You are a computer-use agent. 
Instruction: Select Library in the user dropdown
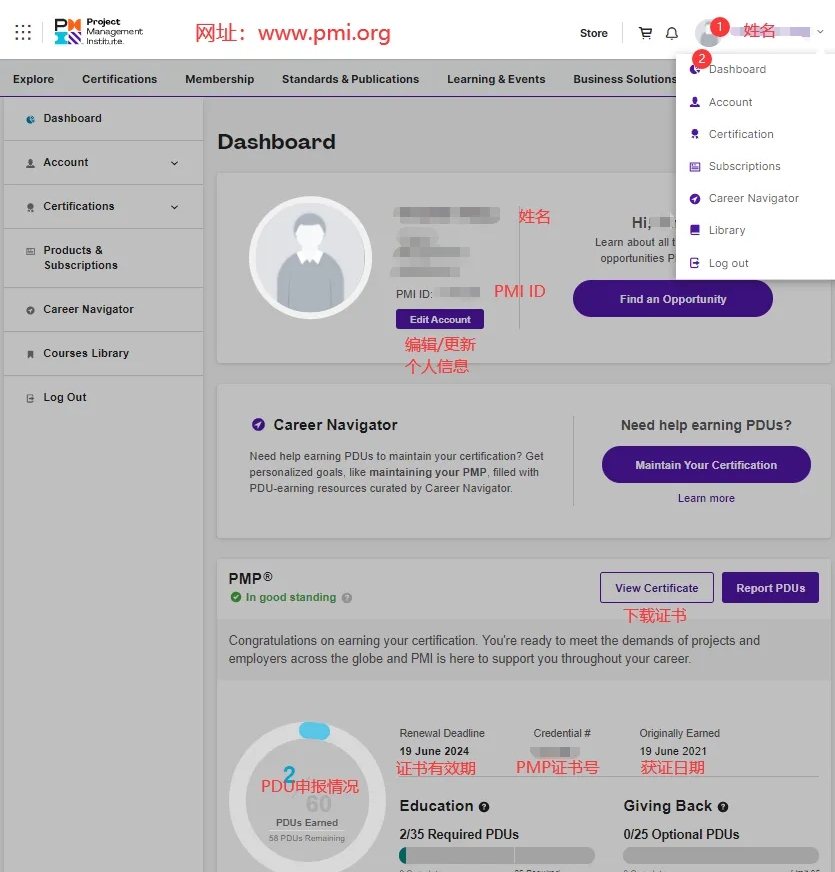tap(727, 230)
